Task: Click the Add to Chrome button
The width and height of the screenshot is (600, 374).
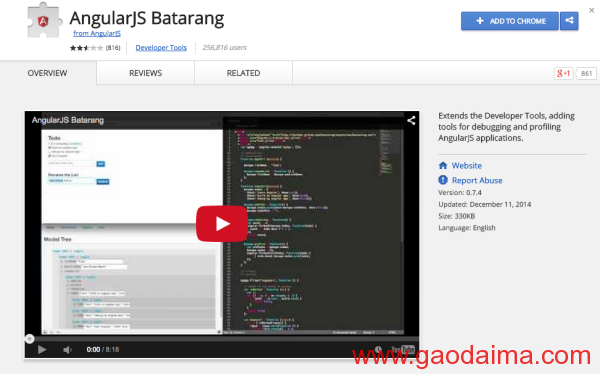Action: click(x=510, y=21)
